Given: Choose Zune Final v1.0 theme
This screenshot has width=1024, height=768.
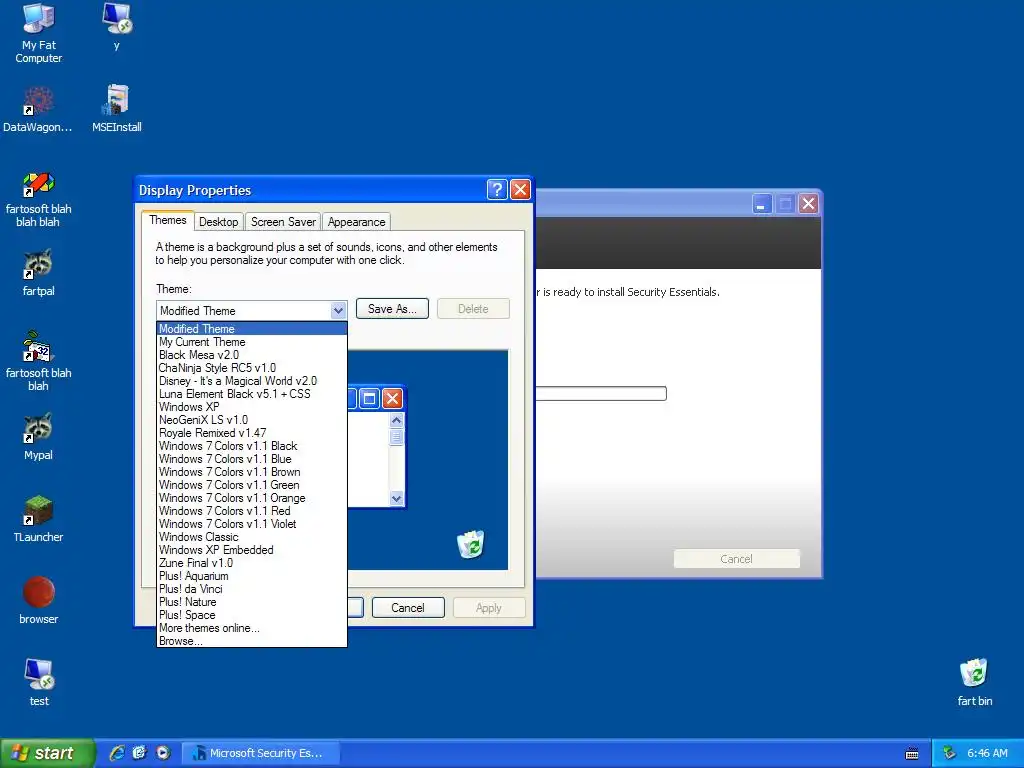Looking at the screenshot, I should pos(252,563).
